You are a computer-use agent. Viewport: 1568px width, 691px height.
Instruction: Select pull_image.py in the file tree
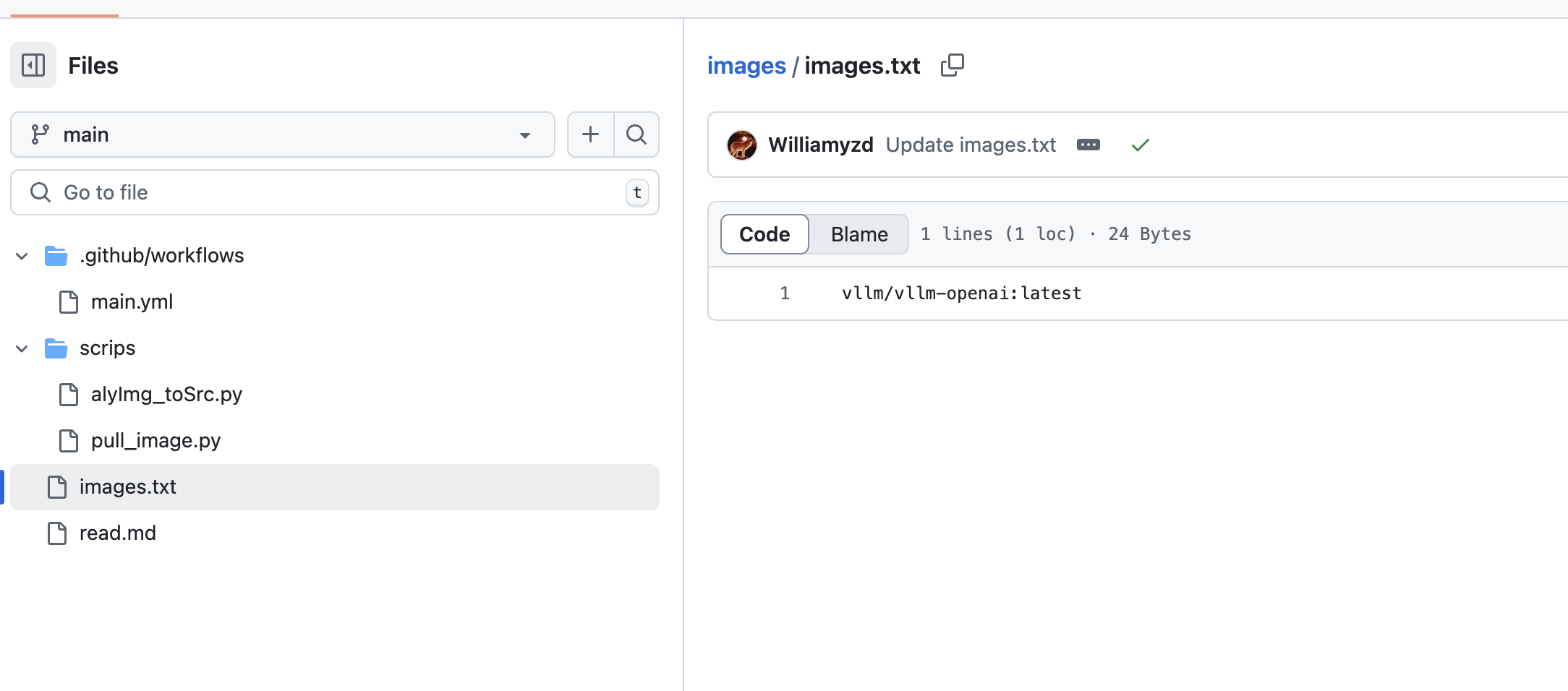click(x=155, y=441)
